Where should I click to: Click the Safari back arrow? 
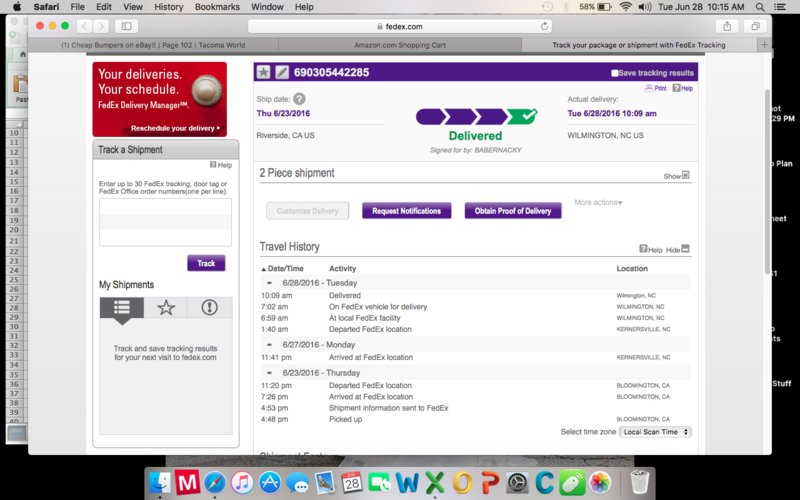(x=85, y=26)
